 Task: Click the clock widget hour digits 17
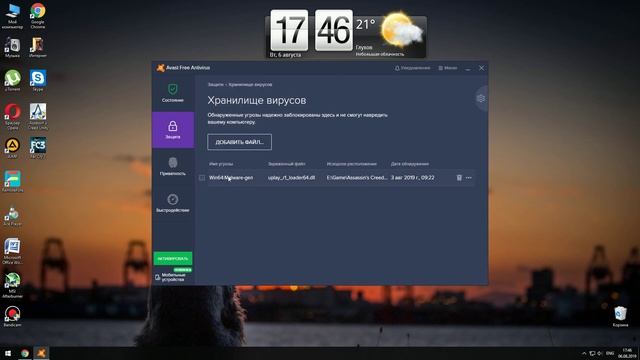point(289,30)
